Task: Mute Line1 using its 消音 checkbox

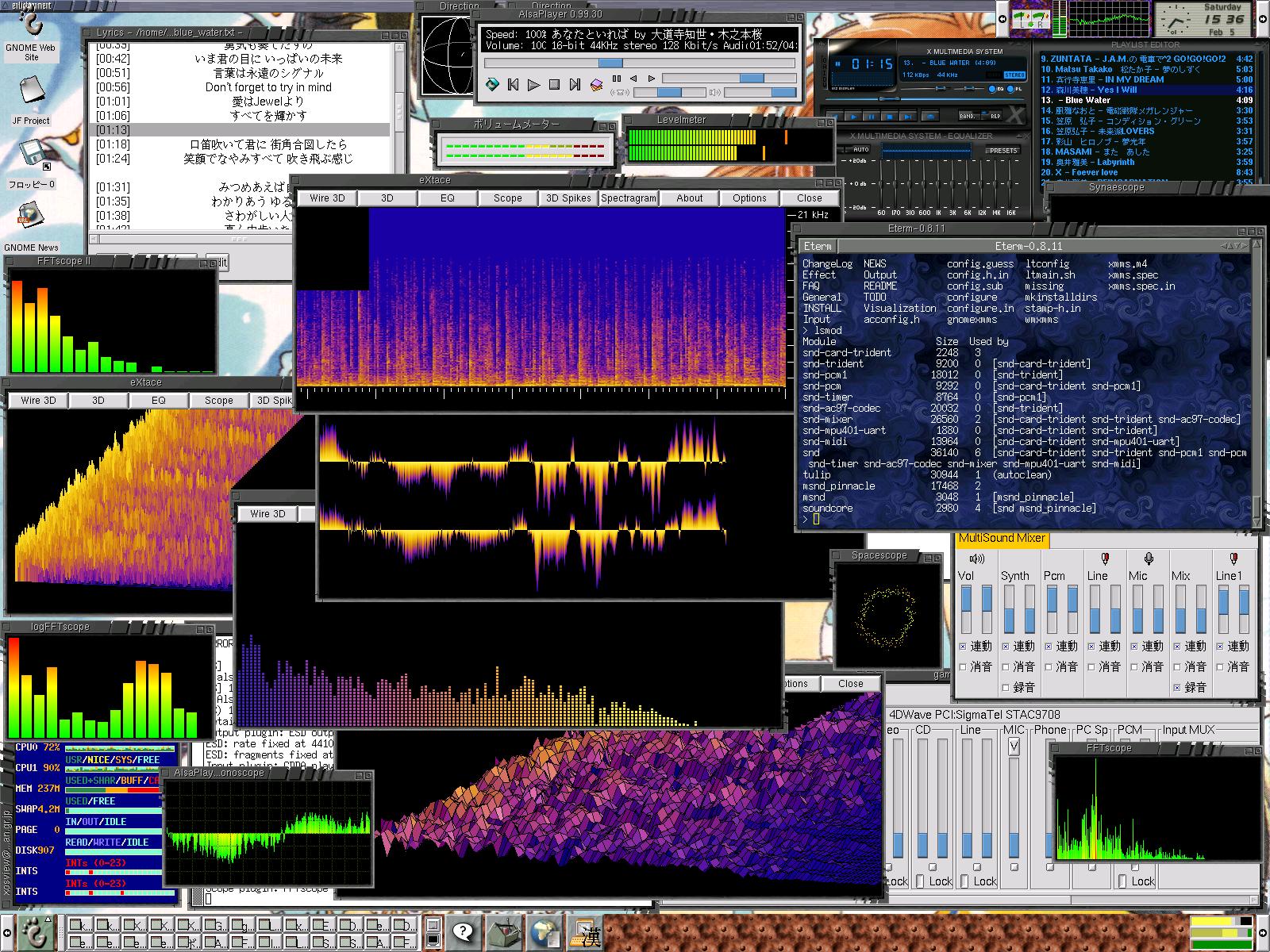Action: (1221, 666)
